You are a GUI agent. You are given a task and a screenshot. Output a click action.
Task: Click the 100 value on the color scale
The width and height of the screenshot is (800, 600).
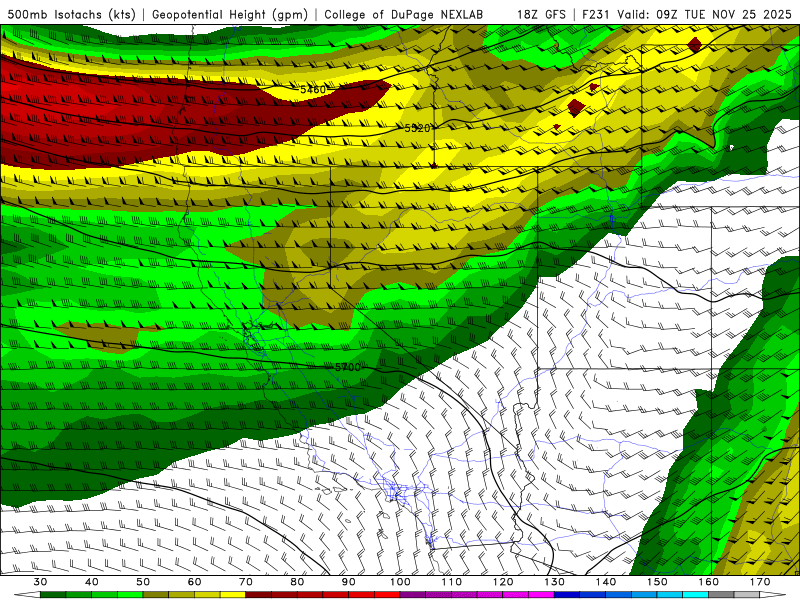point(400,582)
